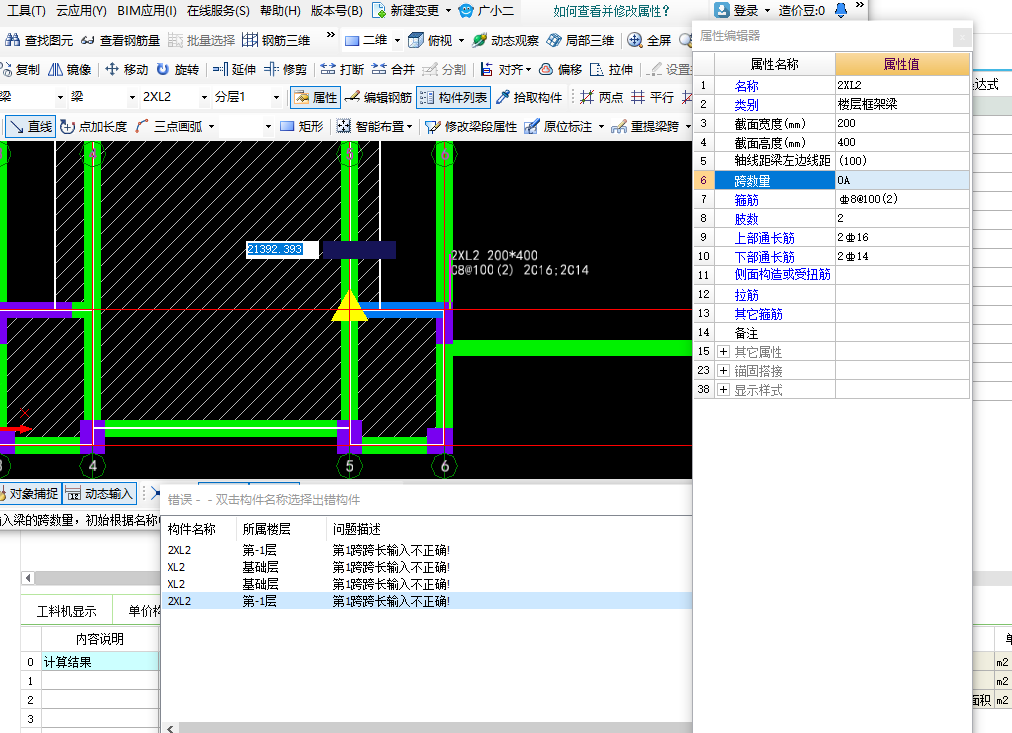Image resolution: width=1012 pixels, height=733 pixels.
Task: Select 平行 parallel axis tool
Action: coord(653,97)
